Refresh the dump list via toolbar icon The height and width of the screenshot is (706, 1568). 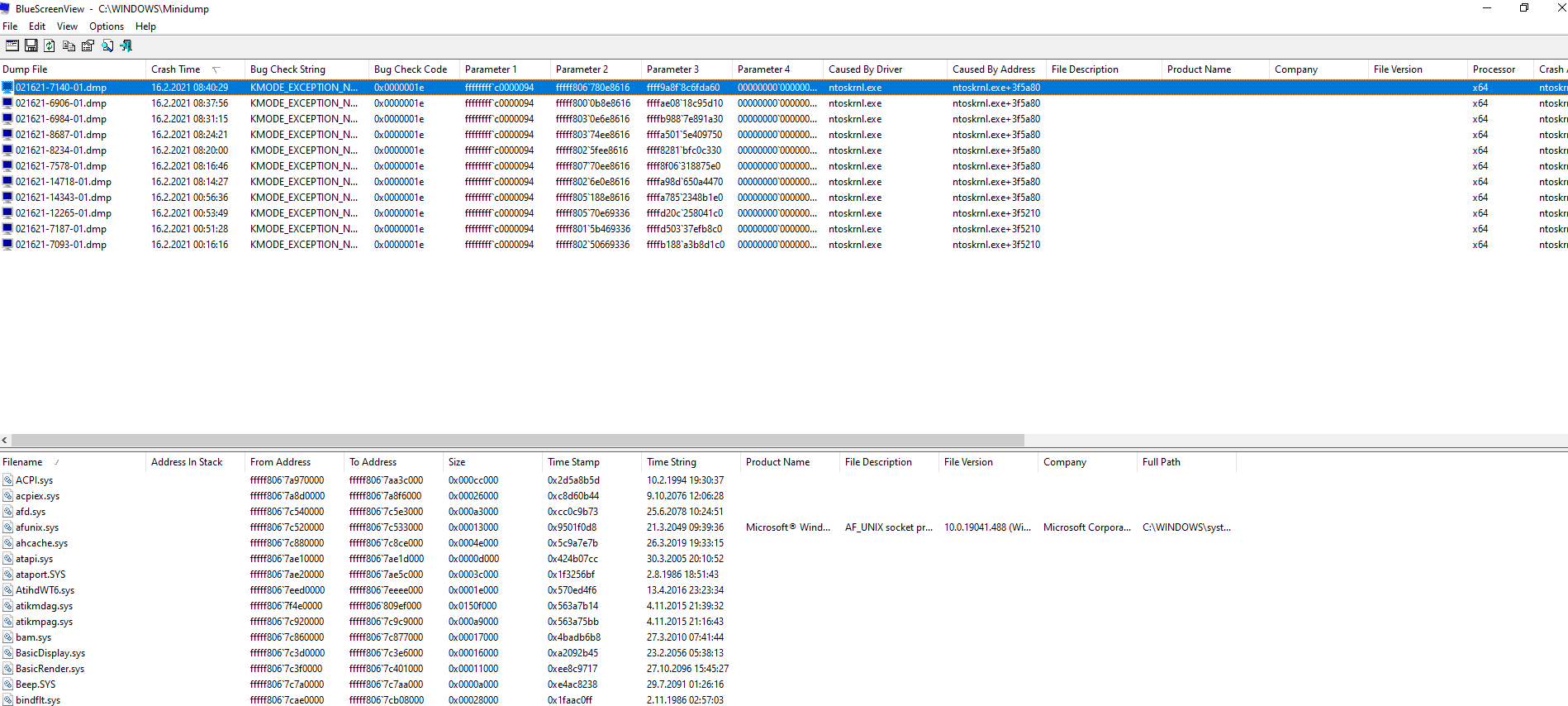click(50, 45)
